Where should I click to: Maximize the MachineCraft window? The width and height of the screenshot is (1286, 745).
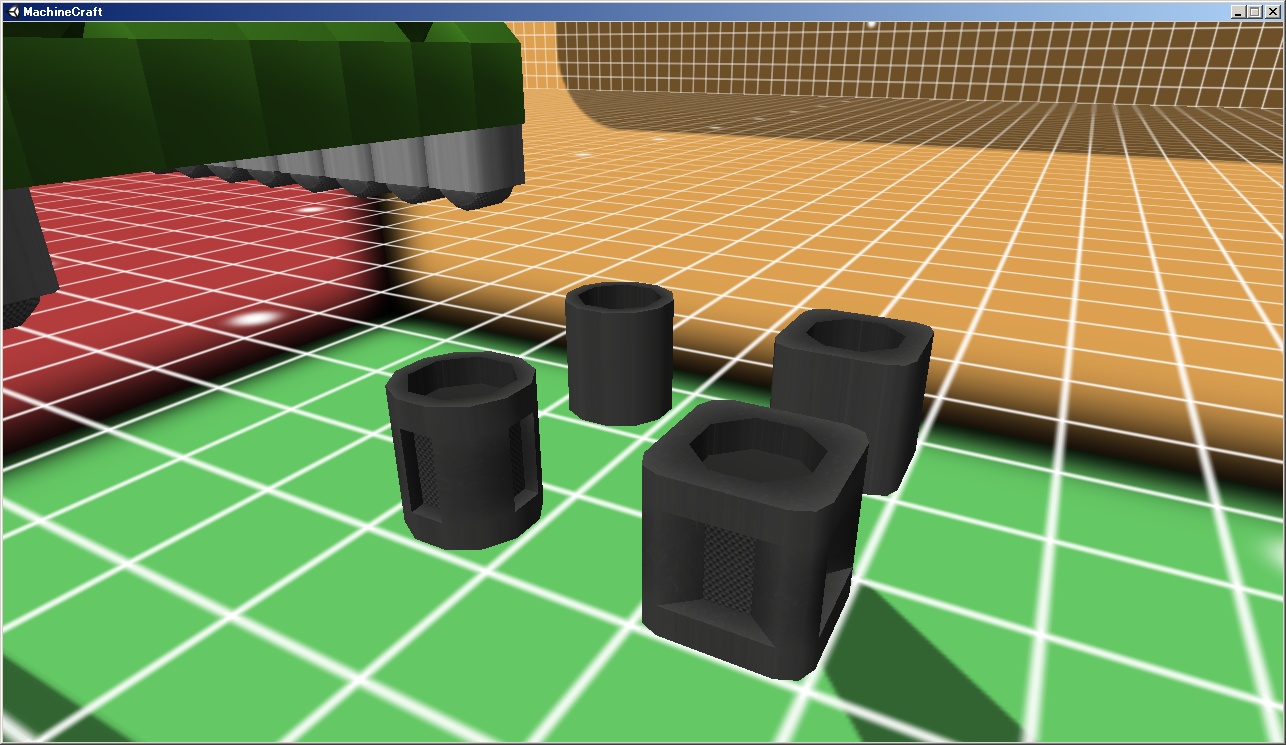point(1256,12)
